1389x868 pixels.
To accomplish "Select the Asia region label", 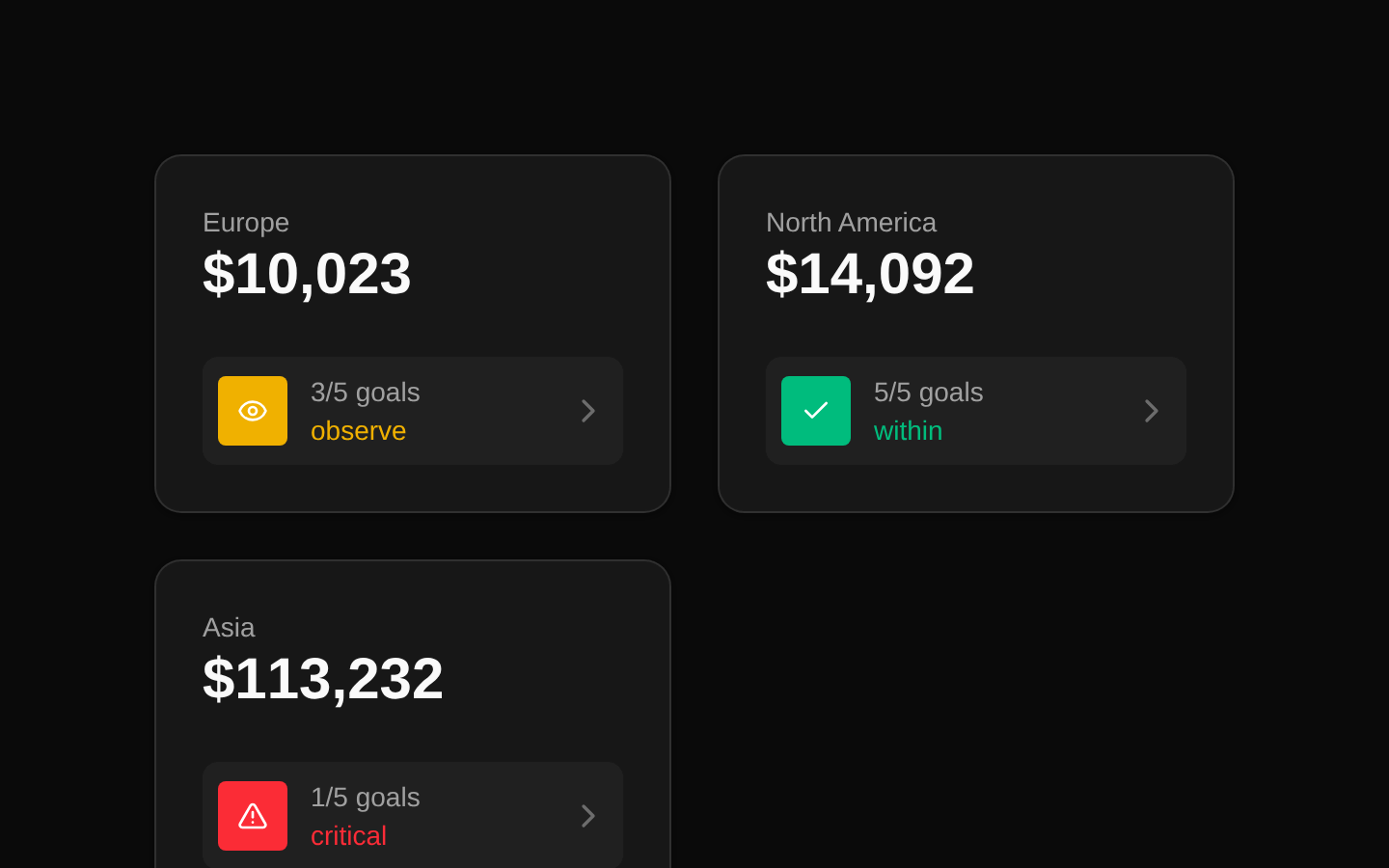I will (229, 628).
